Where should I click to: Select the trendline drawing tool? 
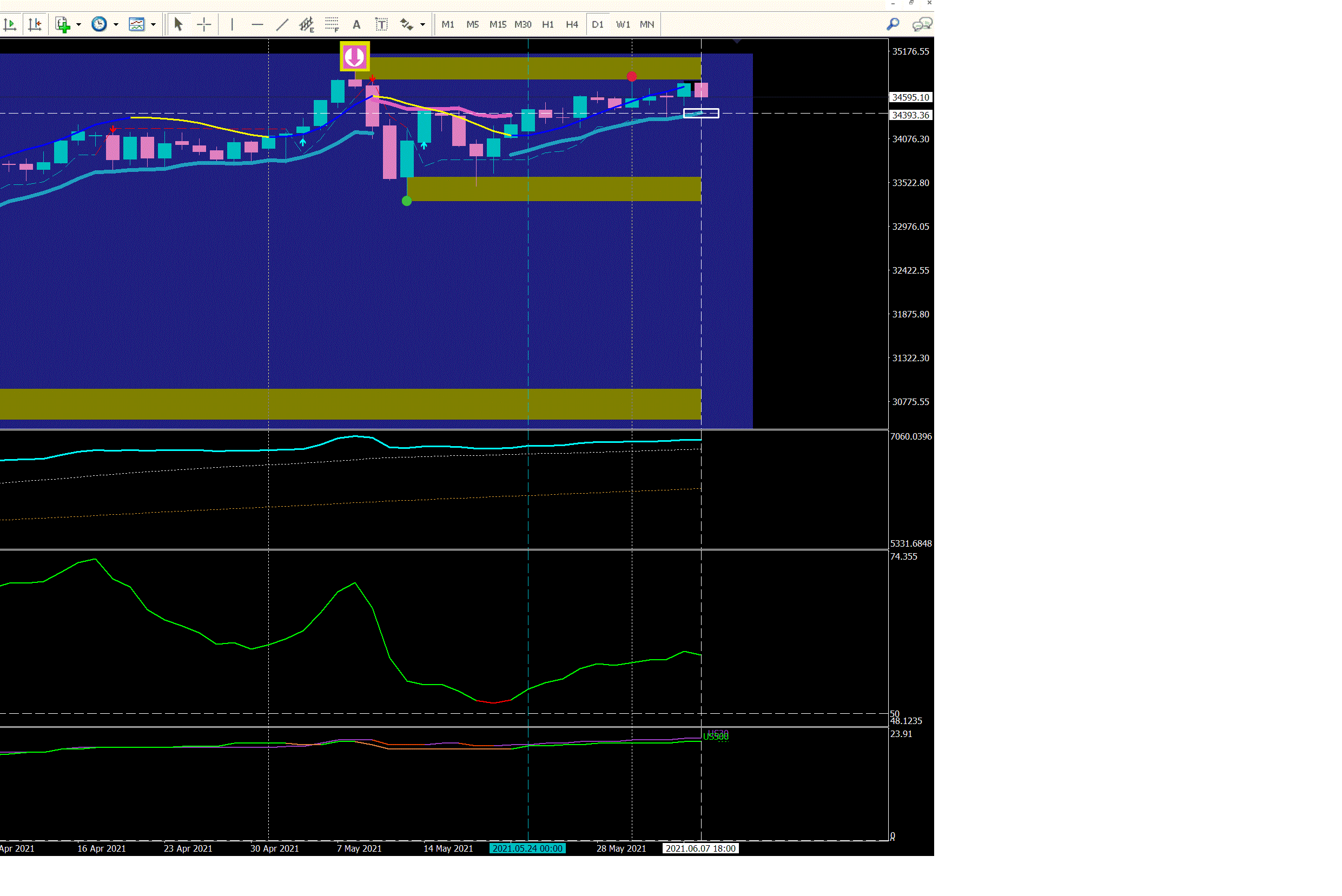[x=282, y=24]
